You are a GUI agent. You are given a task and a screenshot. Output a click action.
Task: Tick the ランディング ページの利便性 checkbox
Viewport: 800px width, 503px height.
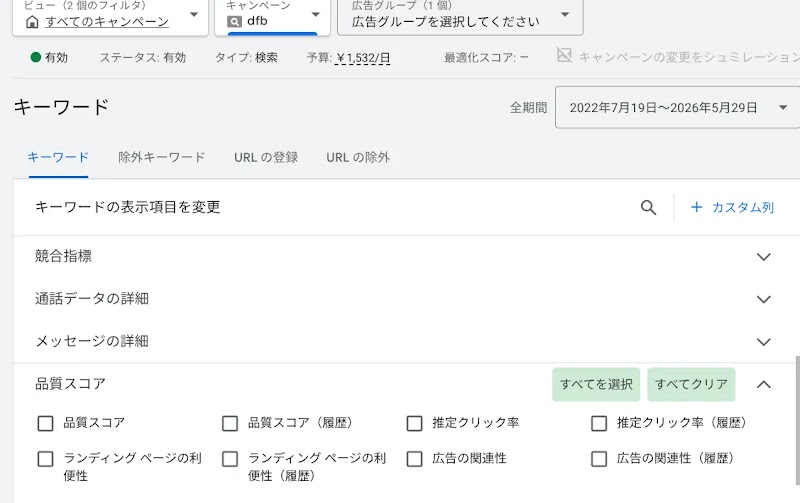tap(45, 459)
